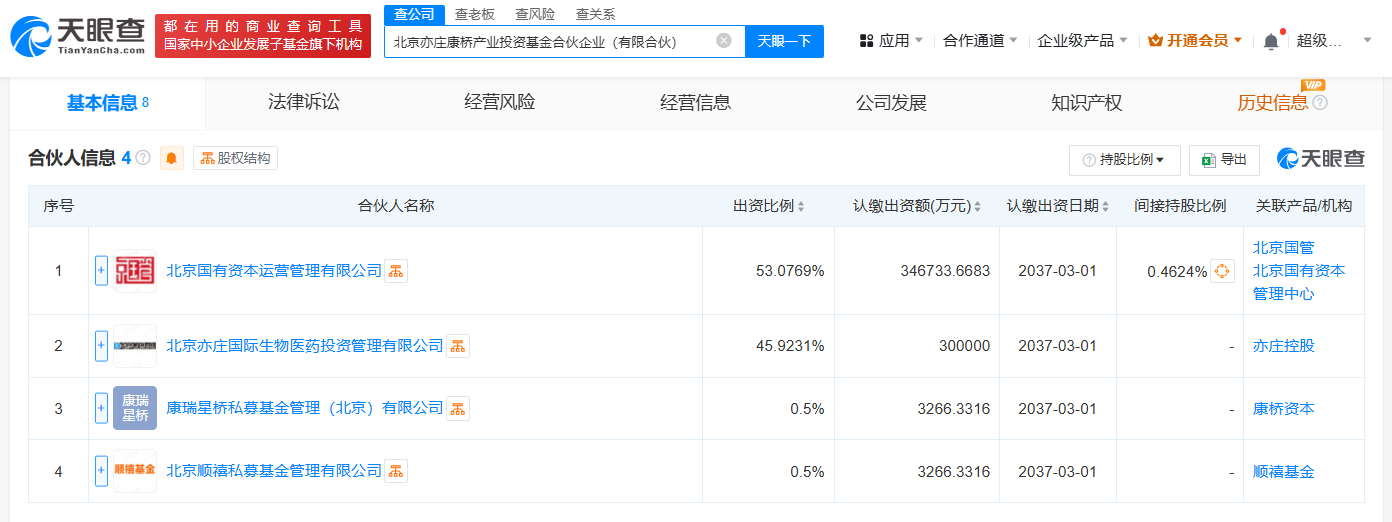Export the table with the 导出 button
The width and height of the screenshot is (1392, 522).
1226,160
